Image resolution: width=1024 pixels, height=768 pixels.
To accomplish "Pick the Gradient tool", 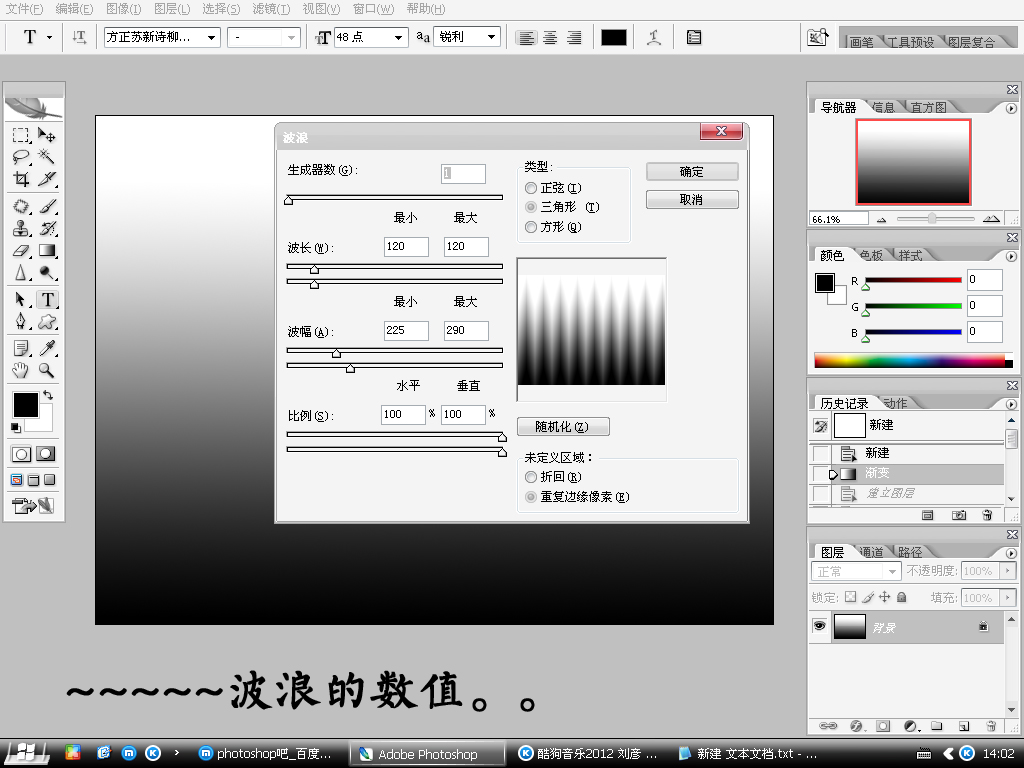I will click(47, 251).
